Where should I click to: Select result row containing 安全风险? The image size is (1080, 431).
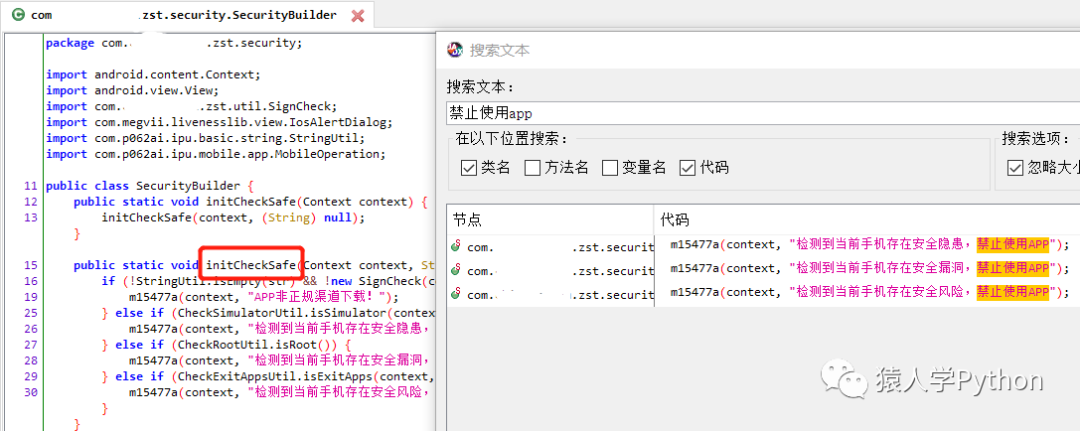[763, 294]
